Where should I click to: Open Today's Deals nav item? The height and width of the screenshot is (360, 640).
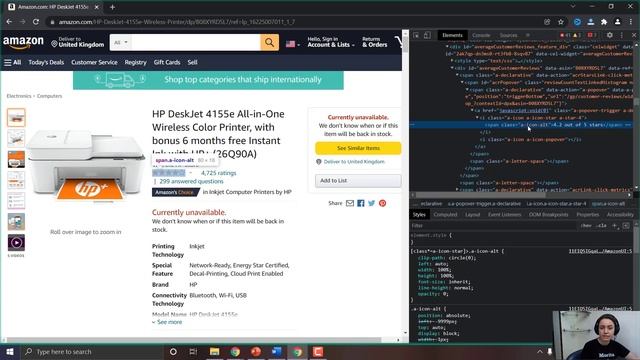pyautogui.click(x=46, y=62)
